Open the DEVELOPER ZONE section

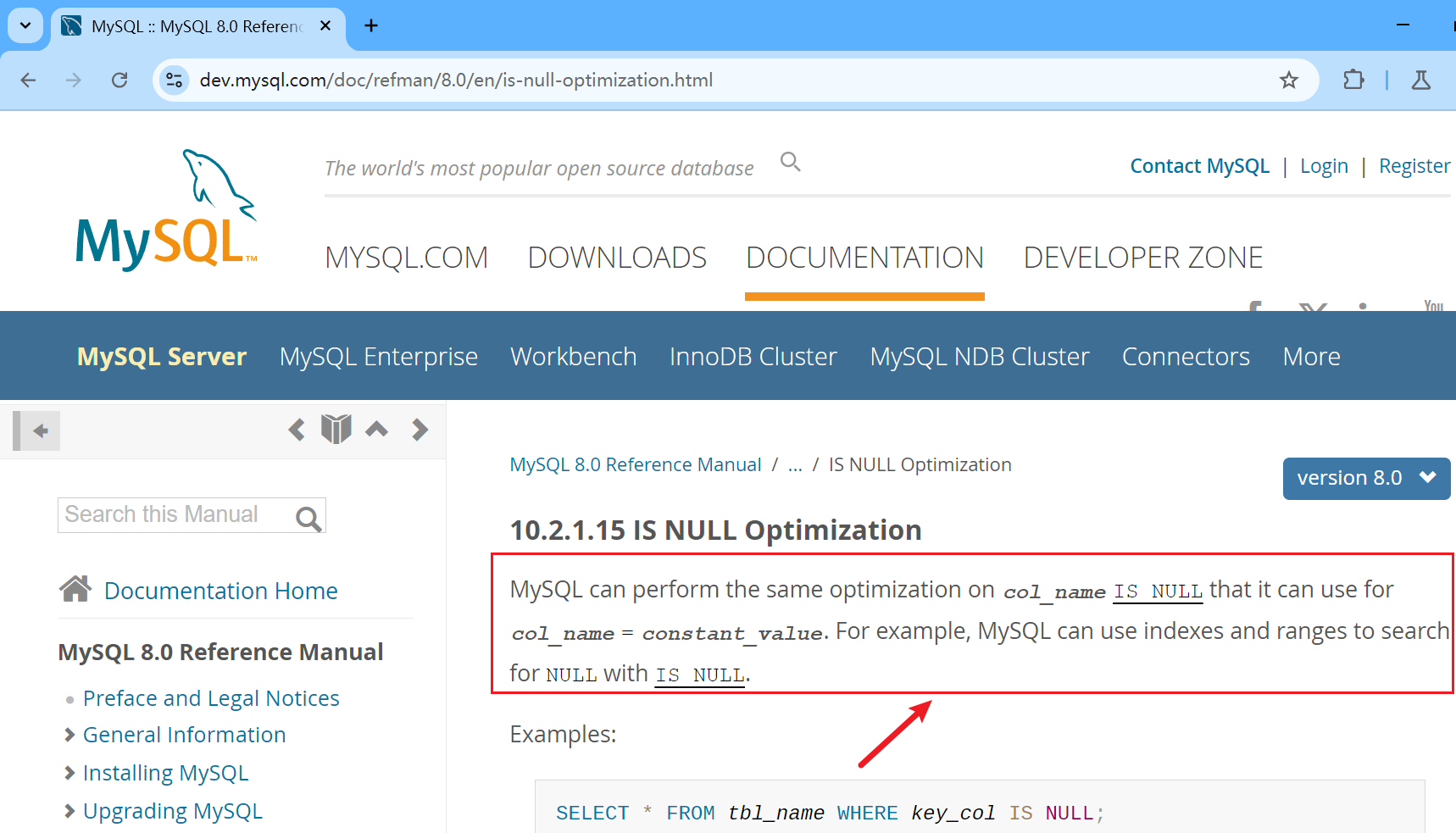[x=1143, y=258]
